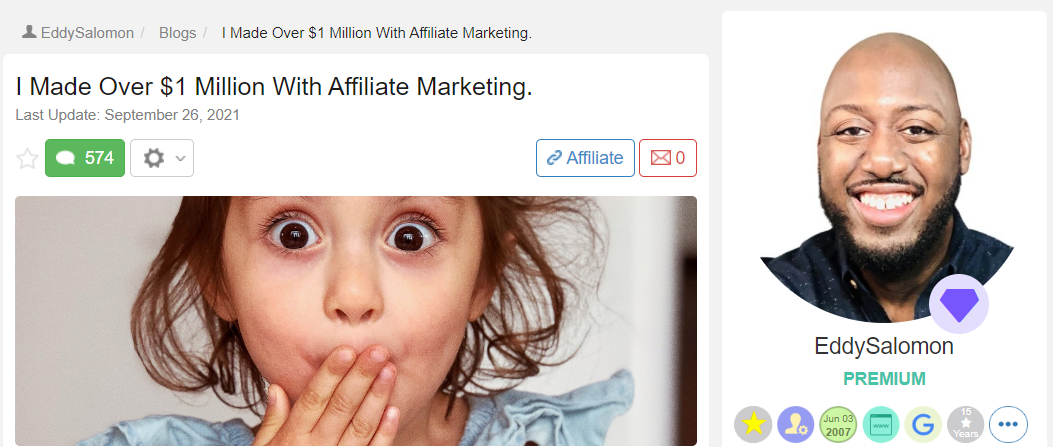Click the teal website www badge

click(881, 424)
